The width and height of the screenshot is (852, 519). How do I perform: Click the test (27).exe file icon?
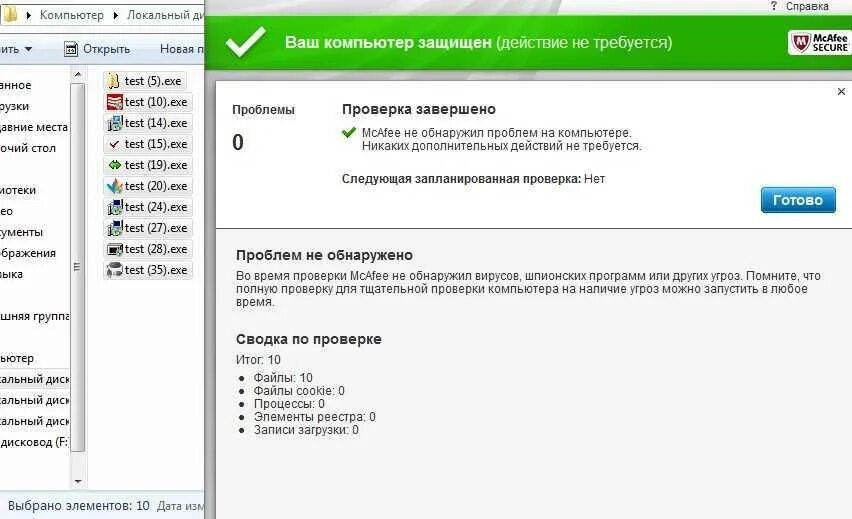(x=115, y=228)
